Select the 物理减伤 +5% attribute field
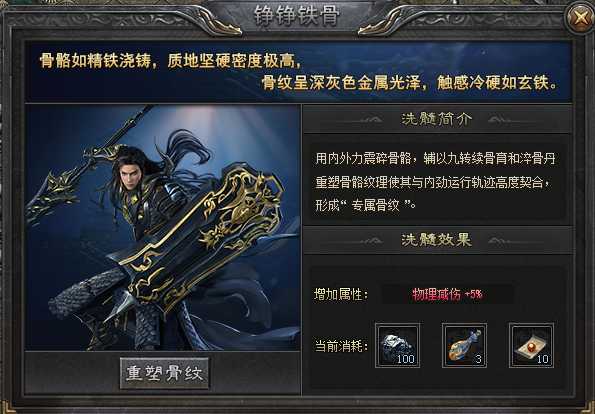Image resolution: width=595 pixels, height=414 pixels. point(447,294)
